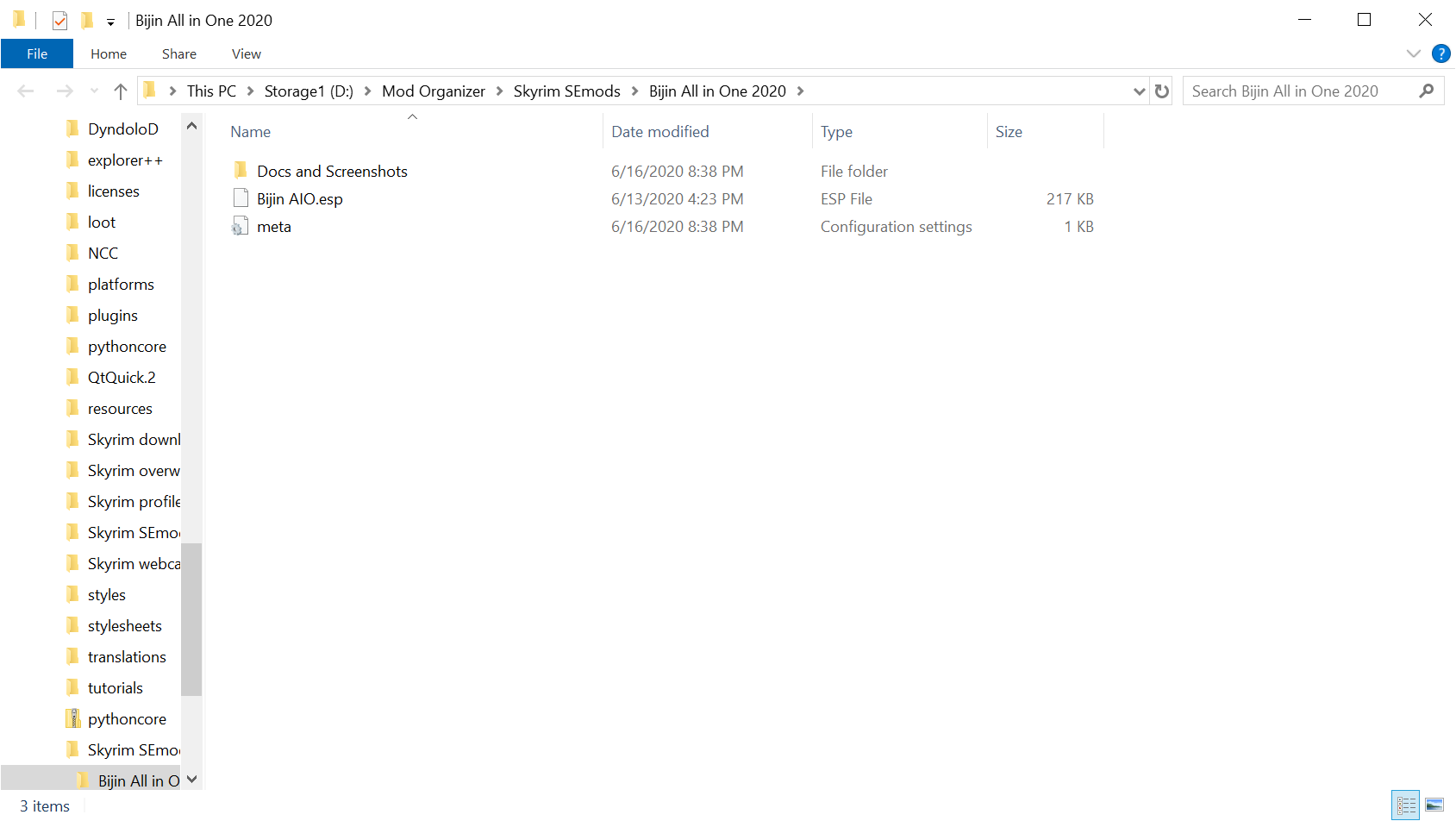Click the New folder quick access icon
The height and width of the screenshot is (821, 1456).
pos(87,20)
